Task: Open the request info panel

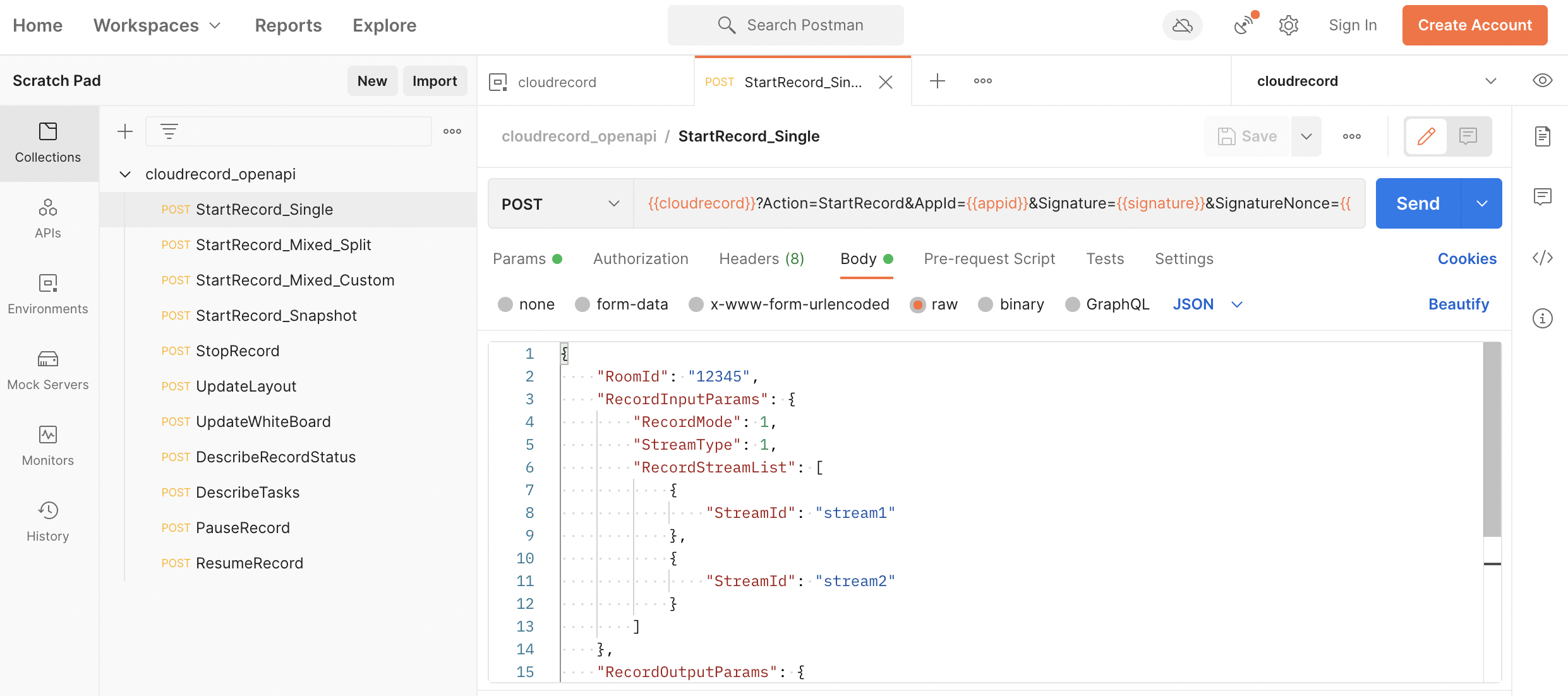Action: pos(1542,318)
